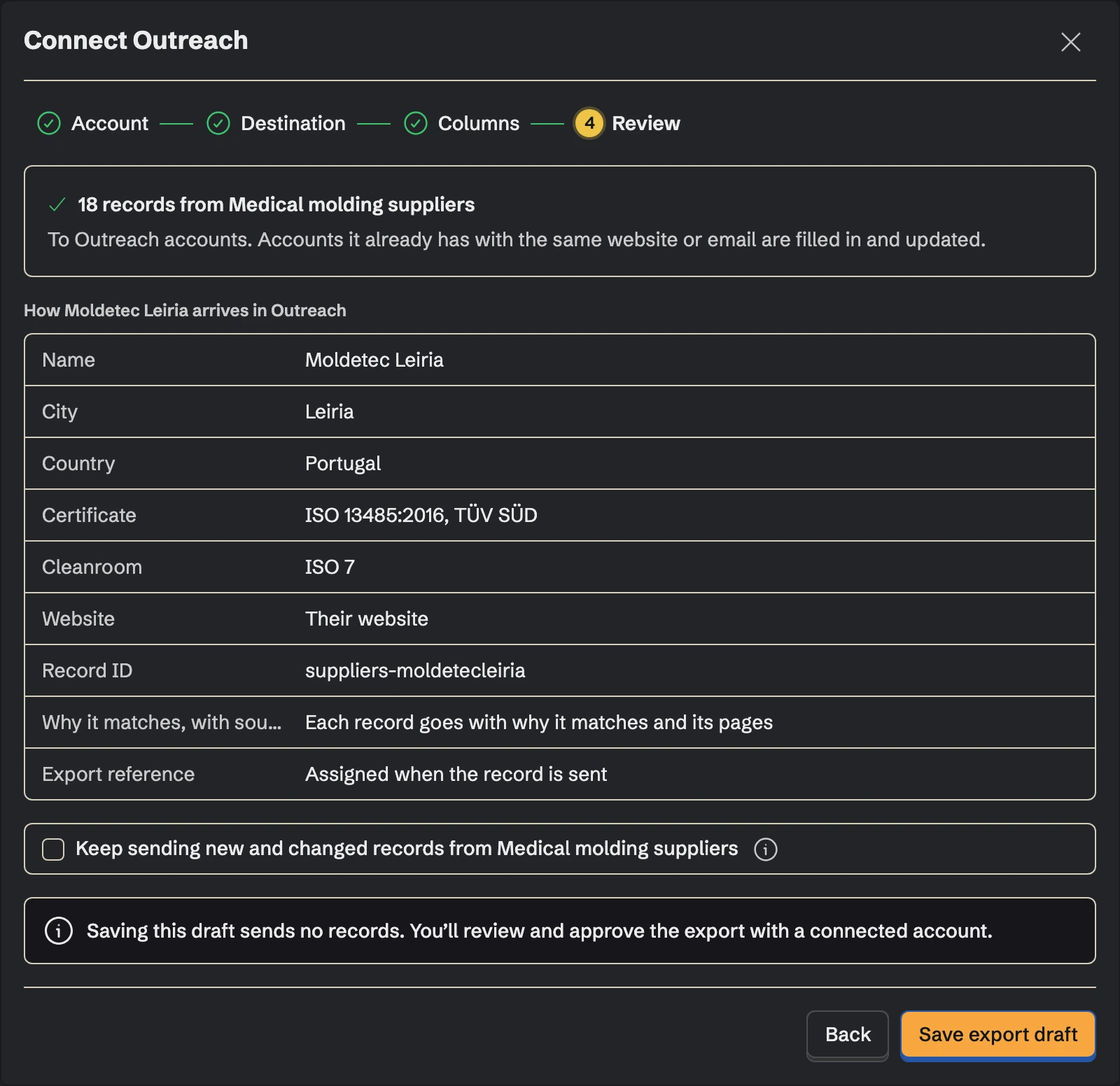Click the City value Leiria
This screenshot has height=1086, width=1120.
click(329, 411)
